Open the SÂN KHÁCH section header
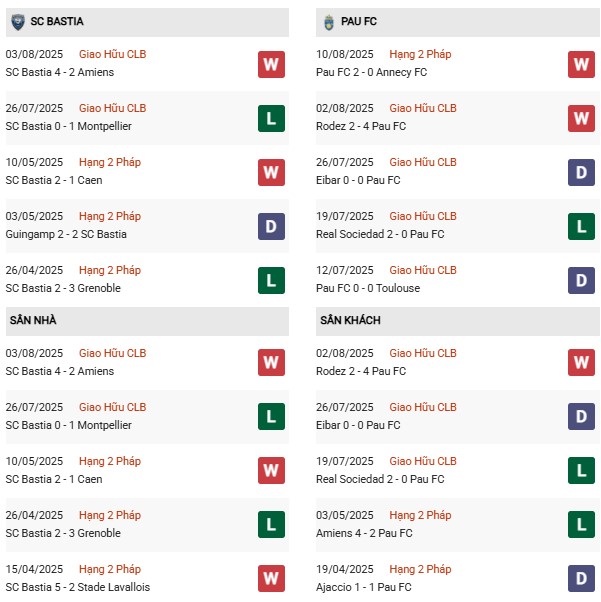The height and width of the screenshot is (602, 601). coord(351,320)
